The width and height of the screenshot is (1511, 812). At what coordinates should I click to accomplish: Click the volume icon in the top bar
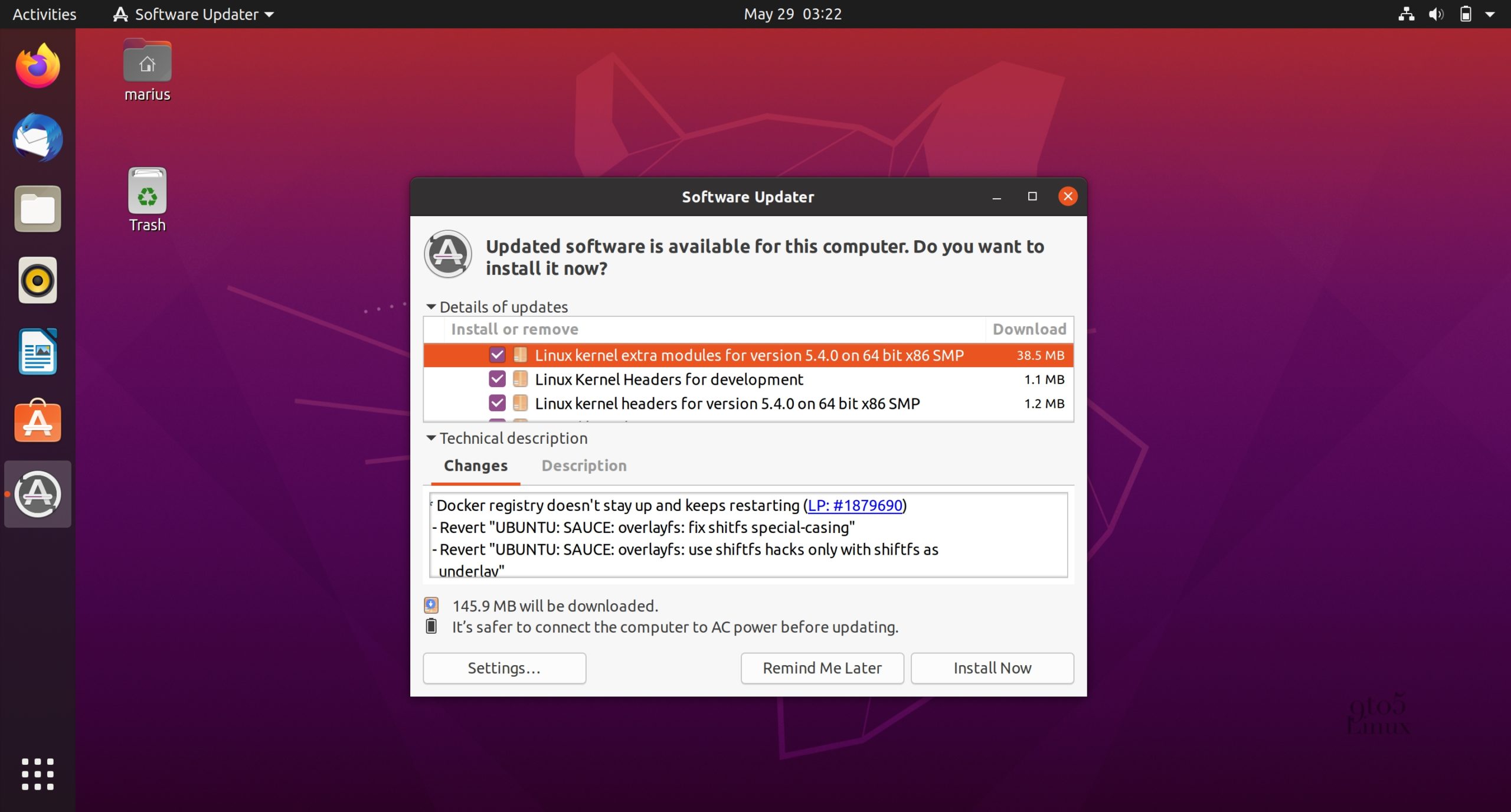pyautogui.click(x=1435, y=14)
